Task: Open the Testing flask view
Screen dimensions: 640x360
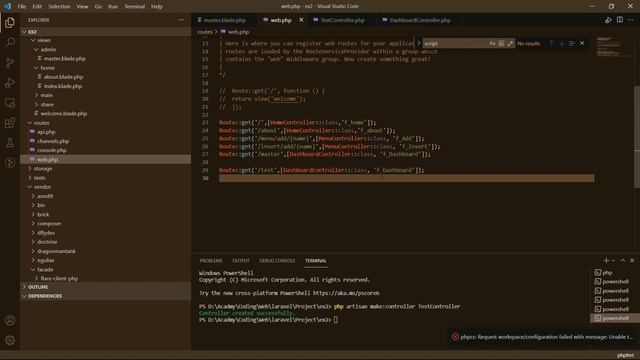Action: (x=10, y=143)
